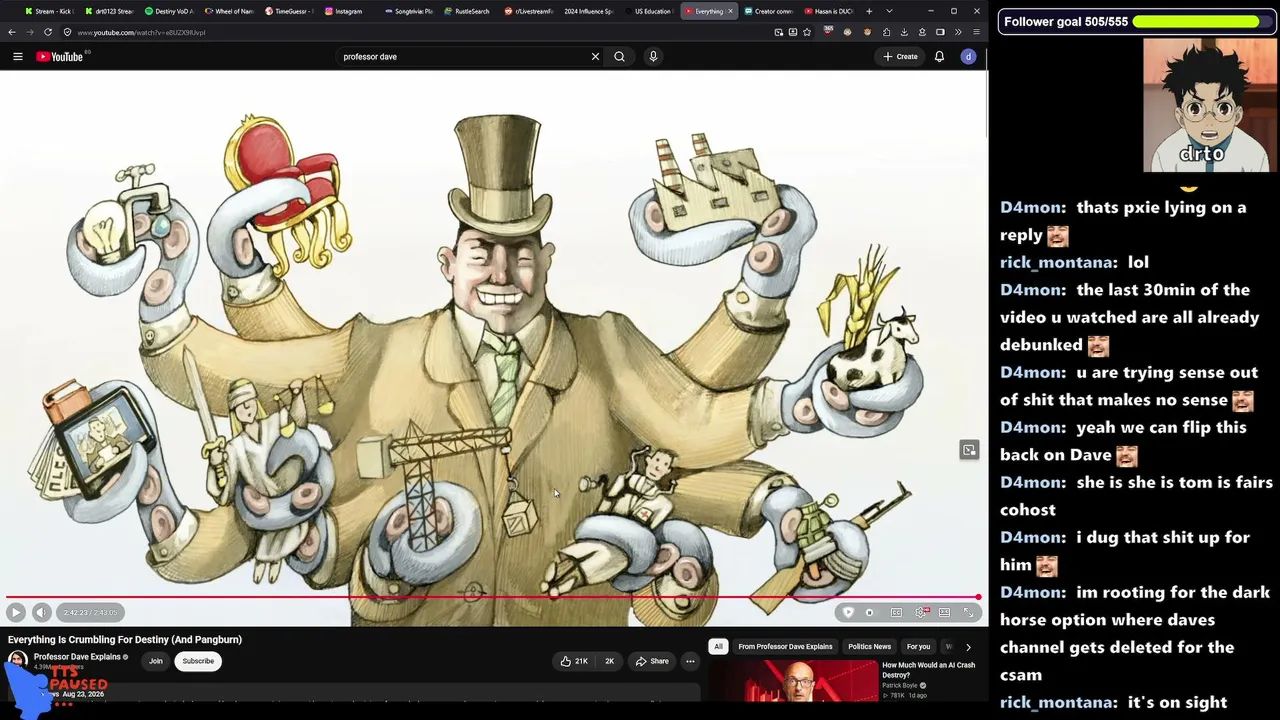Image resolution: width=1280 pixels, height=720 pixels.
Task: Click the drto avatar in the stream overlay
Action: click(x=1209, y=106)
